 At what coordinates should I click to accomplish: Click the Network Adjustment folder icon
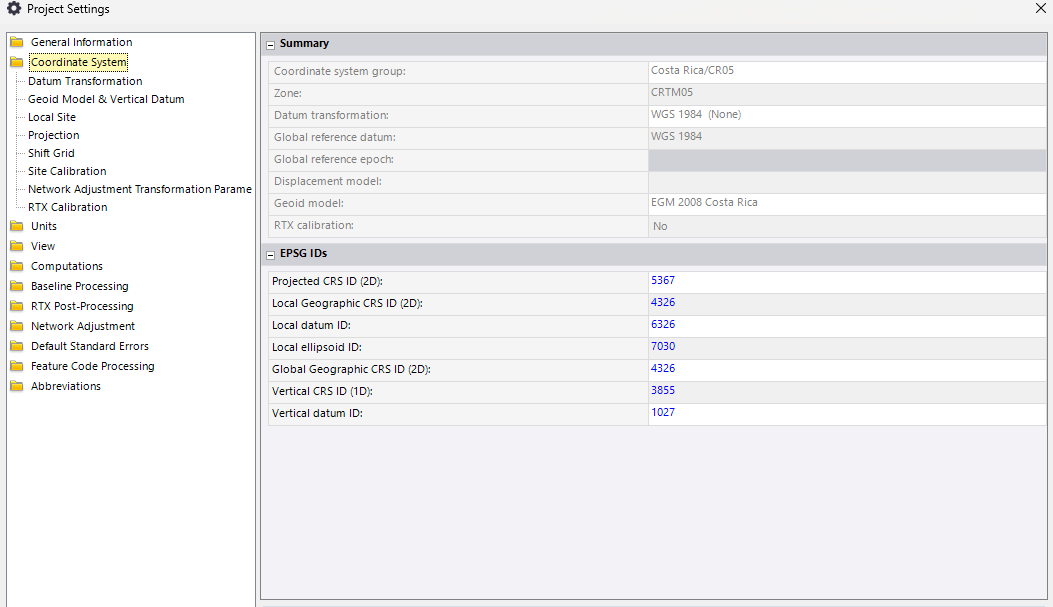click(x=17, y=326)
